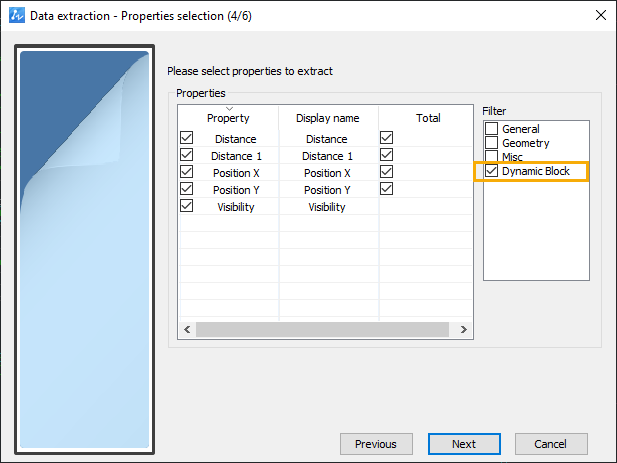Cancel the data extraction wizard
Viewport: 617px width, 463px height.
pyautogui.click(x=551, y=444)
